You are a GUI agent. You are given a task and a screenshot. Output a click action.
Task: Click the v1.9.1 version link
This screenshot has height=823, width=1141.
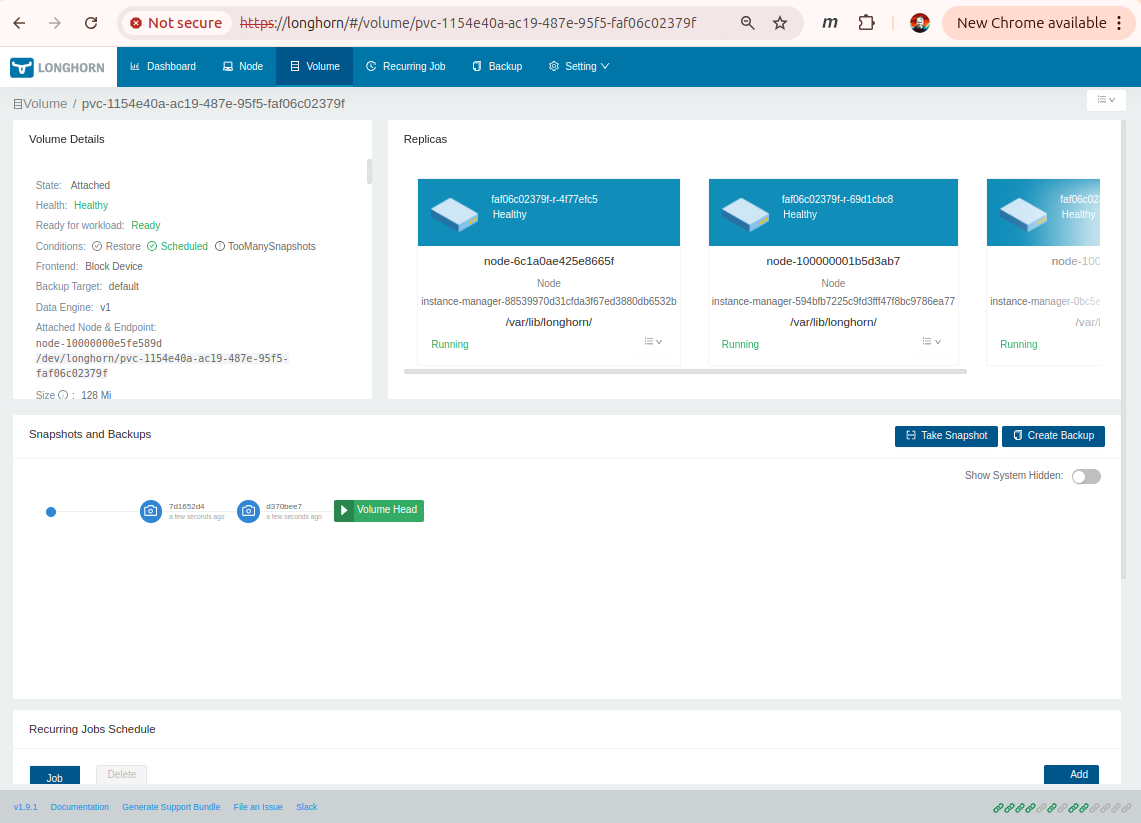coord(25,807)
